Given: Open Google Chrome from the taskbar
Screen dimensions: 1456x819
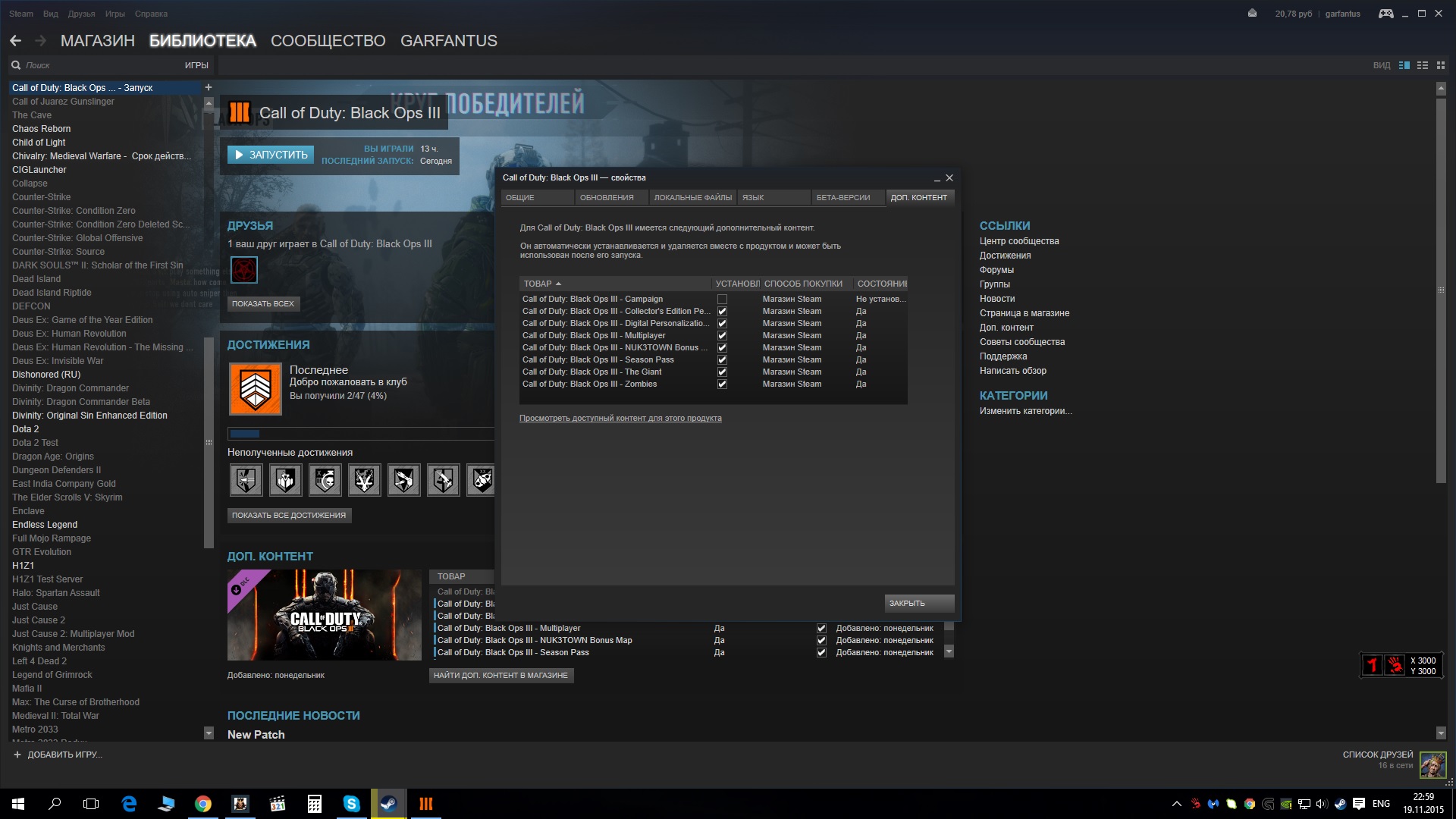Looking at the screenshot, I should click(x=203, y=804).
